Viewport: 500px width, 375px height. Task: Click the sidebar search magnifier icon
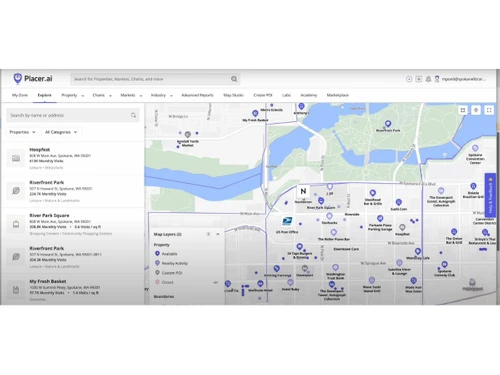coord(133,115)
